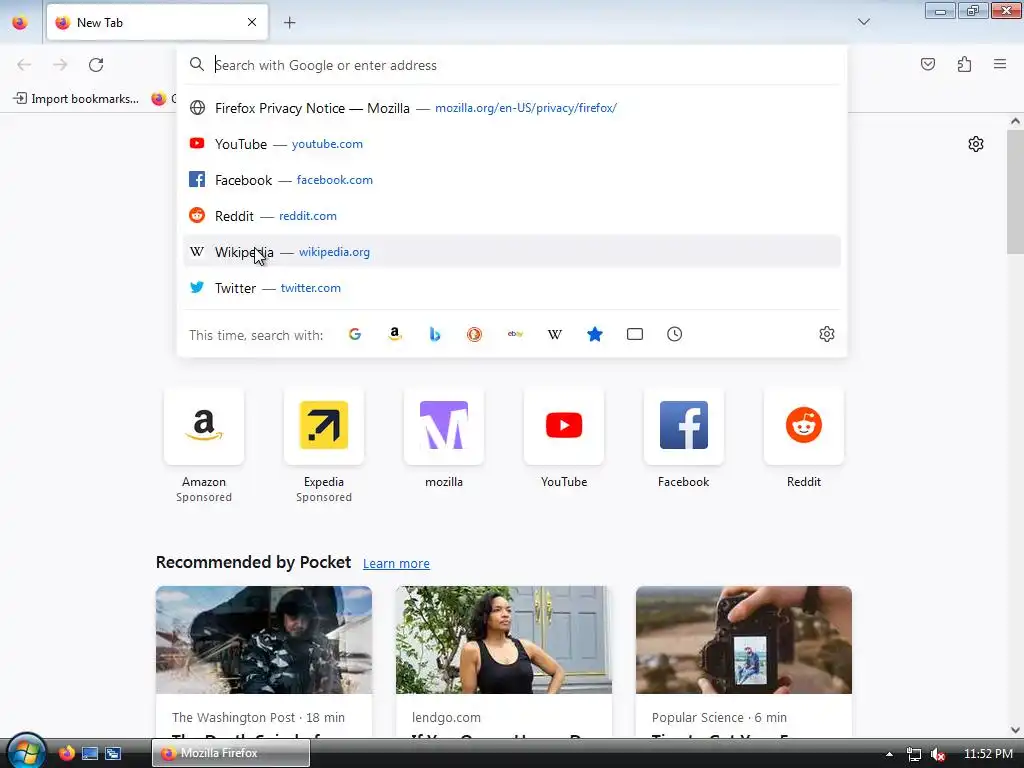Choose Firefox Privacy Notice suggestion

[x=512, y=108]
